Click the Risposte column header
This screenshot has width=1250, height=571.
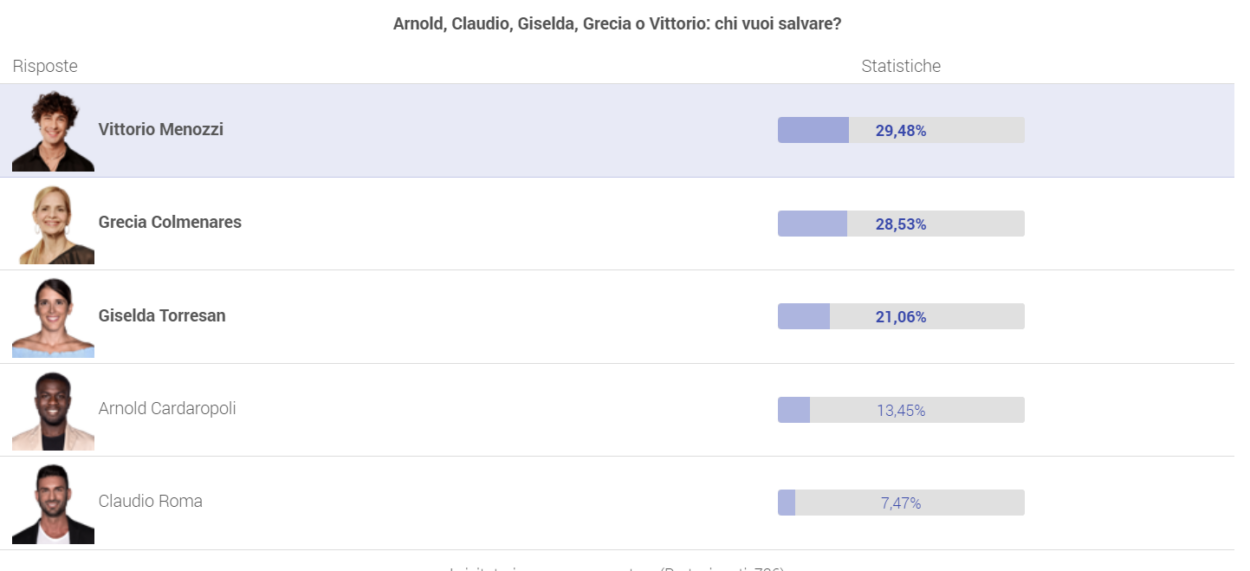coord(45,66)
